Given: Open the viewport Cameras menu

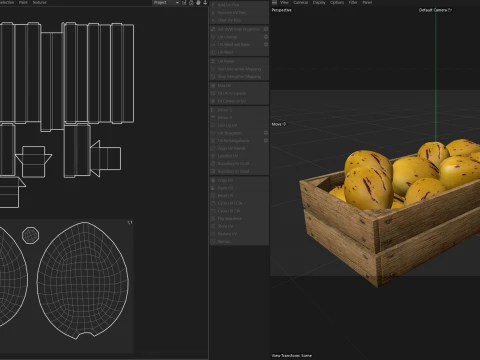Looking at the screenshot, I should pyautogui.click(x=301, y=2).
